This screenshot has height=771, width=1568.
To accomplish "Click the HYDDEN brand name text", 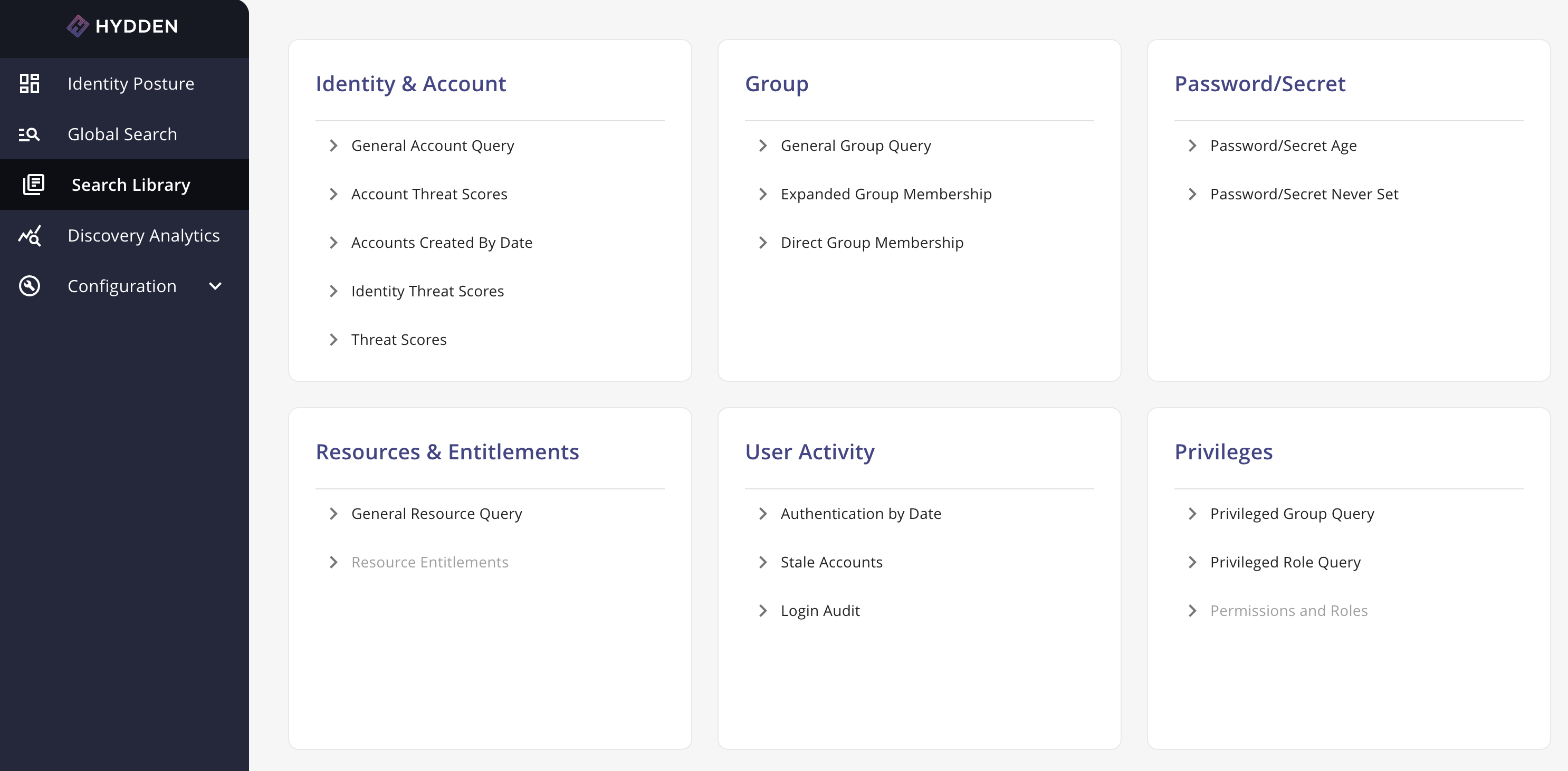I will (x=136, y=26).
